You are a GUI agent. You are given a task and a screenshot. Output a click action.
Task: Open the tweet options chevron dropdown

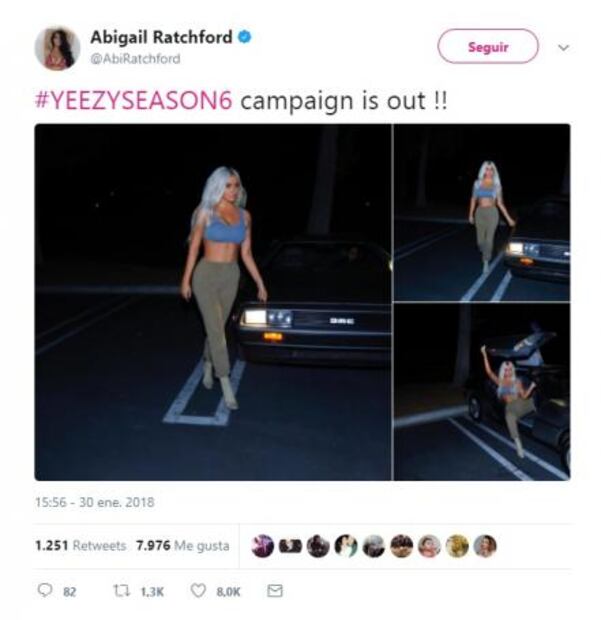(563, 47)
